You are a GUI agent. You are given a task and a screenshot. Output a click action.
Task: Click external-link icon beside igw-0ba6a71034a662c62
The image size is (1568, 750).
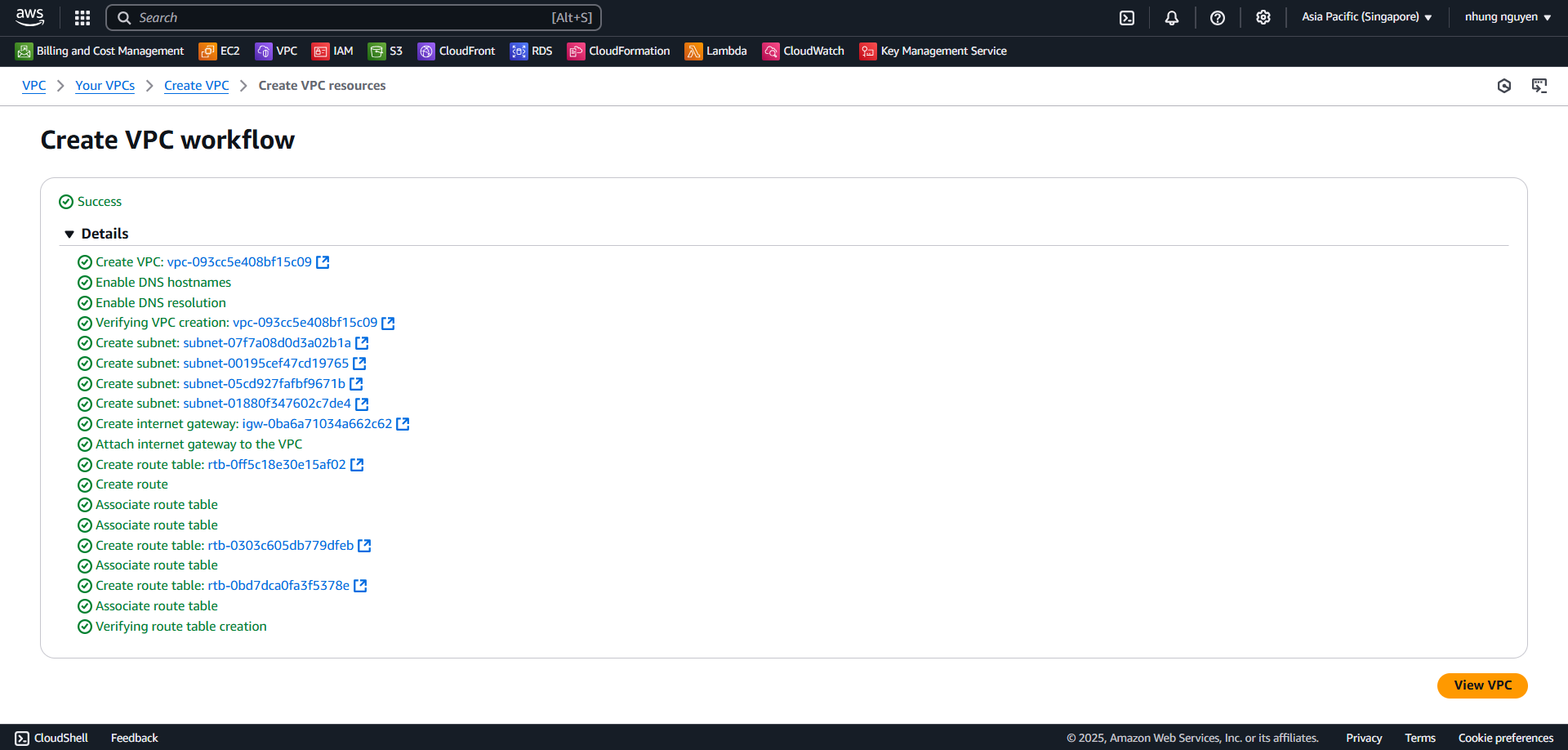coord(403,424)
